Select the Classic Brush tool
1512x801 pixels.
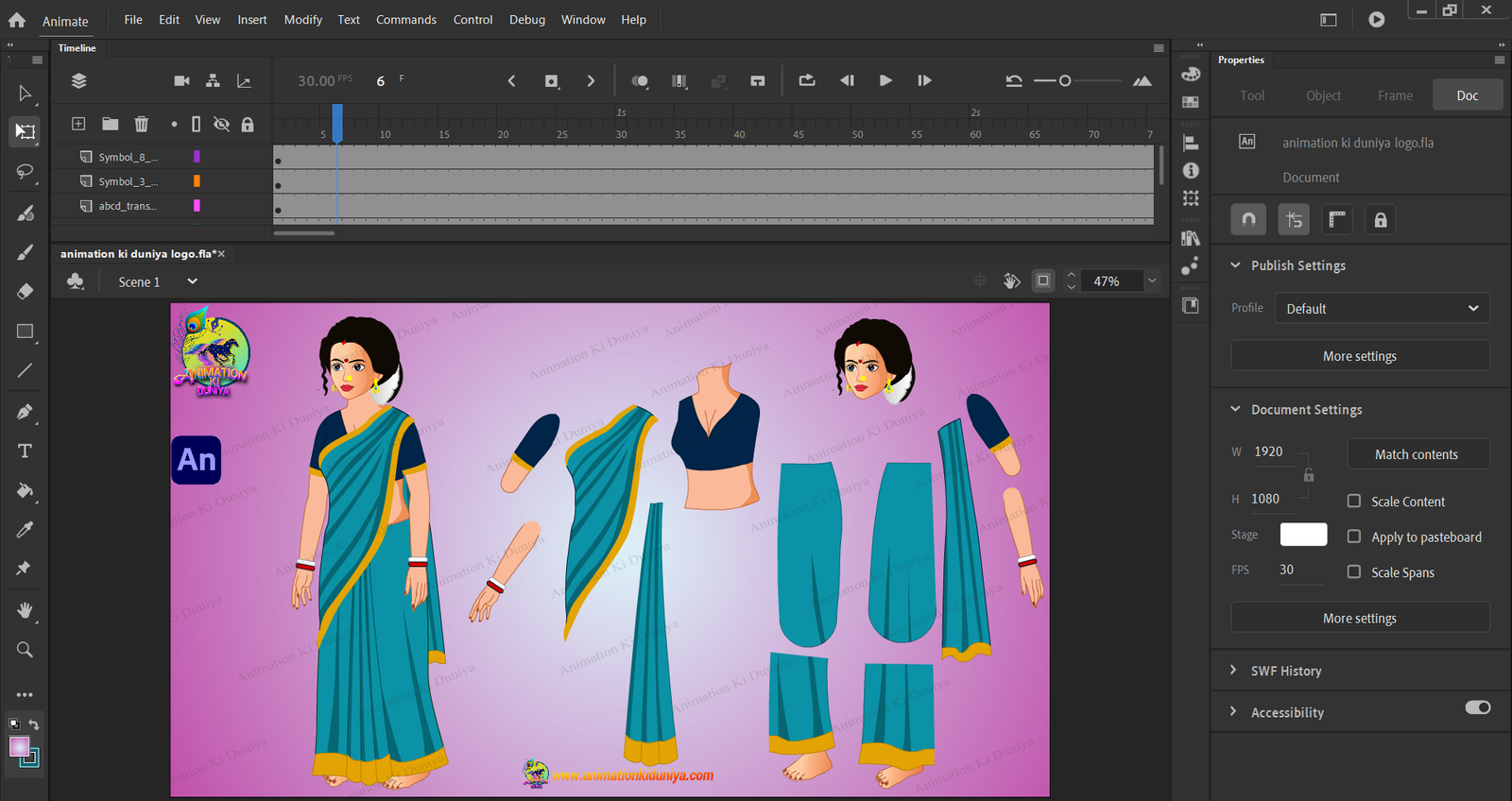coord(25,252)
